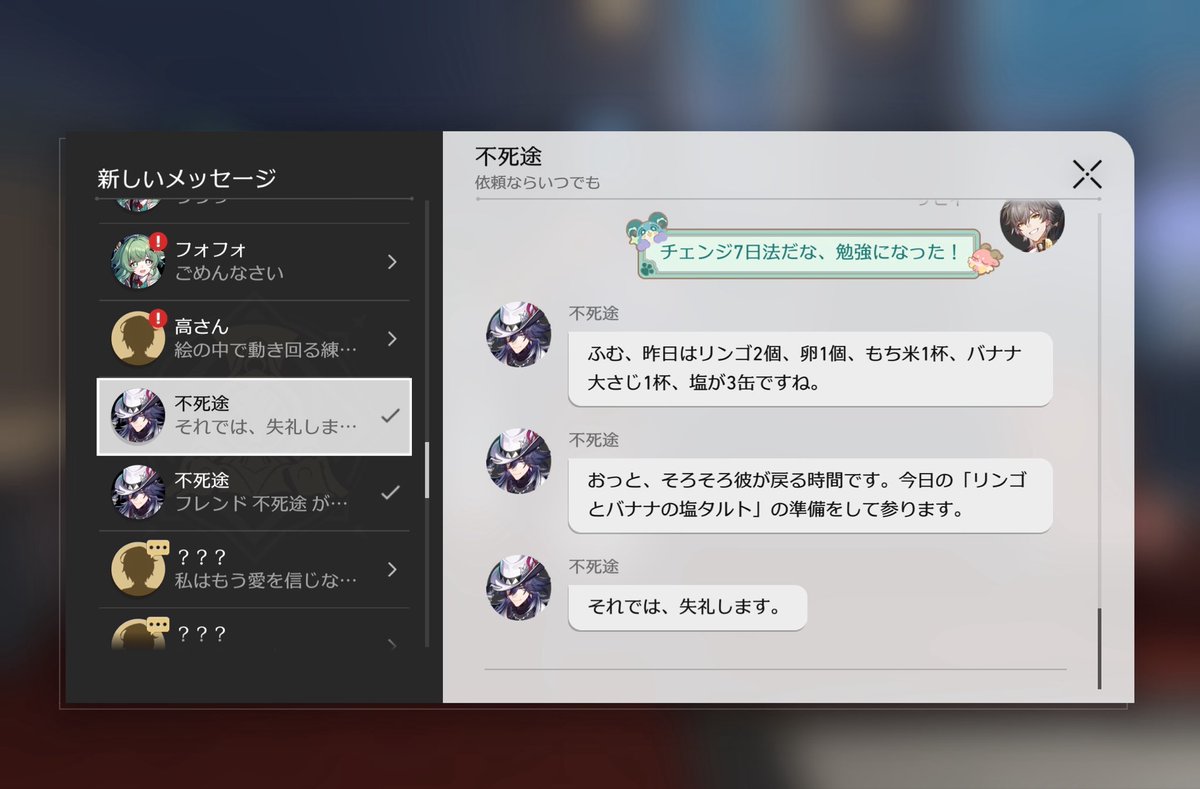This screenshot has width=1200, height=789.
Task: Click 不死途 avatar beside リンゴ2個 message
Action: click(x=518, y=334)
